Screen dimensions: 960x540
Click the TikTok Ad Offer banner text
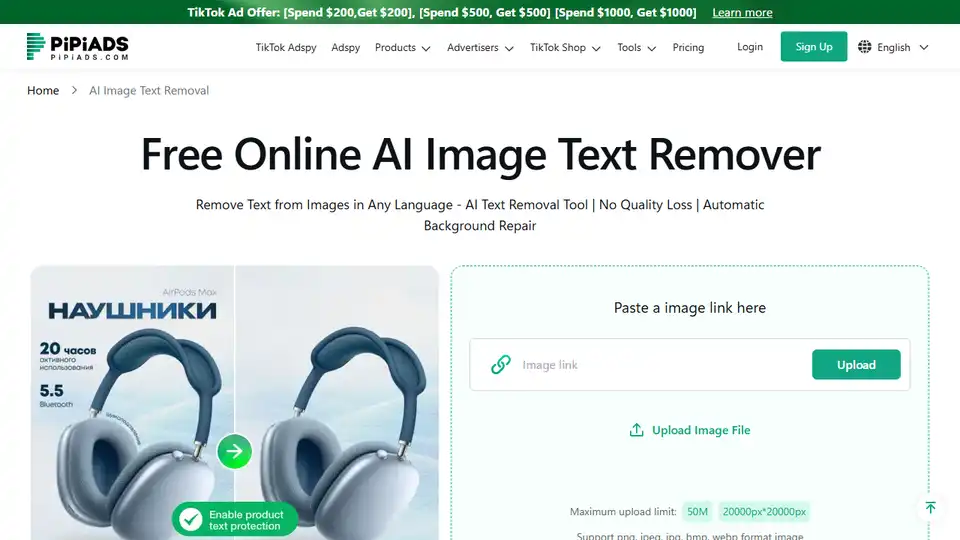(x=442, y=12)
